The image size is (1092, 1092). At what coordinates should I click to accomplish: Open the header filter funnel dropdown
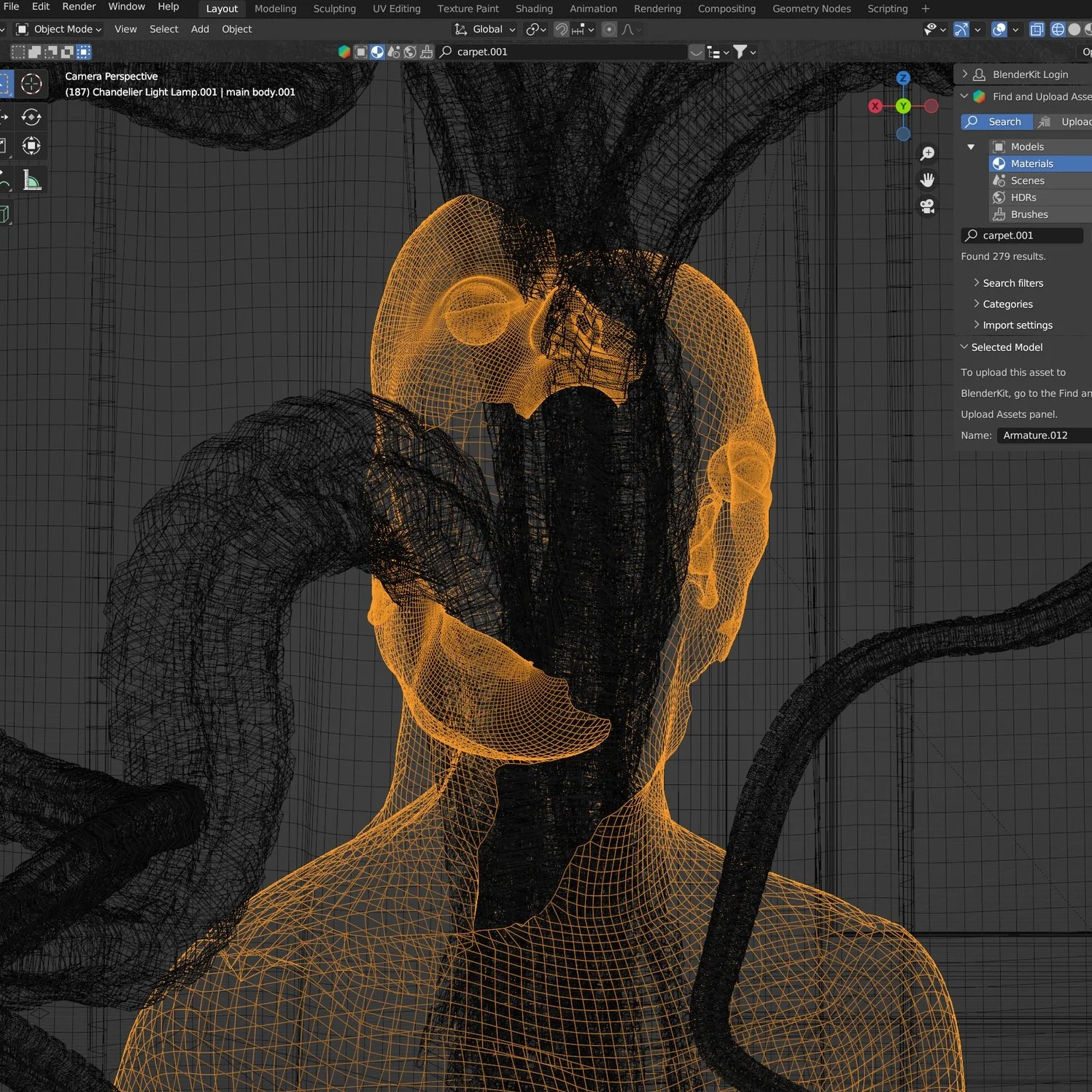tap(745, 52)
